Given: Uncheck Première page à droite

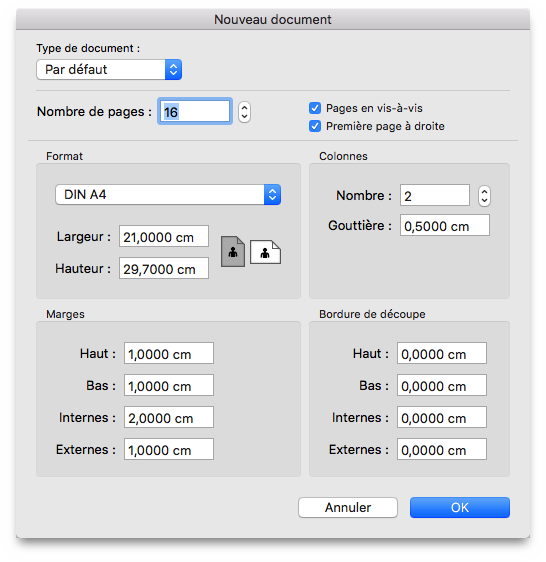Looking at the screenshot, I should pyautogui.click(x=315, y=126).
